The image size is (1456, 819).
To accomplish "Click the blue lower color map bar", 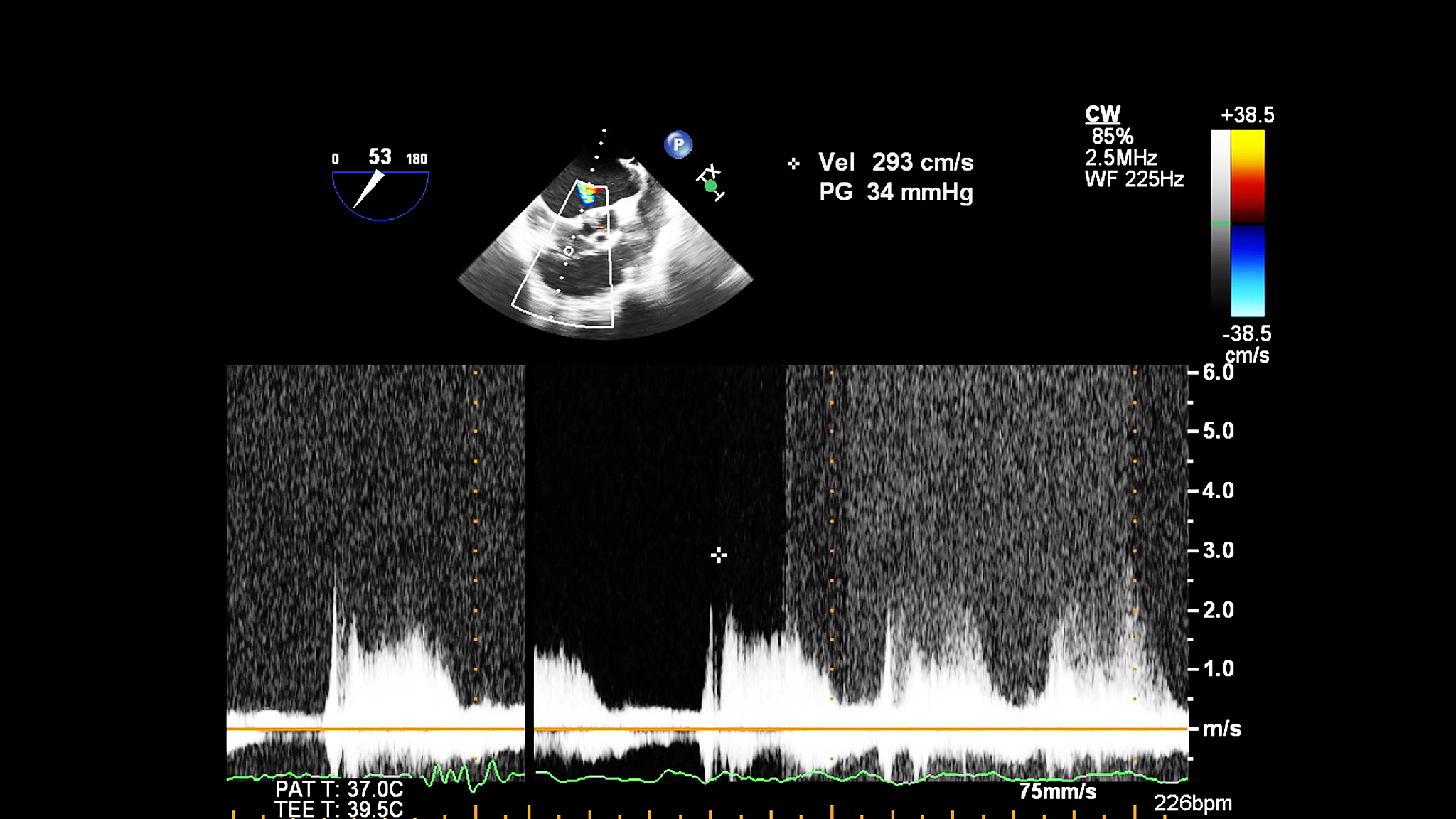I will [1248, 272].
